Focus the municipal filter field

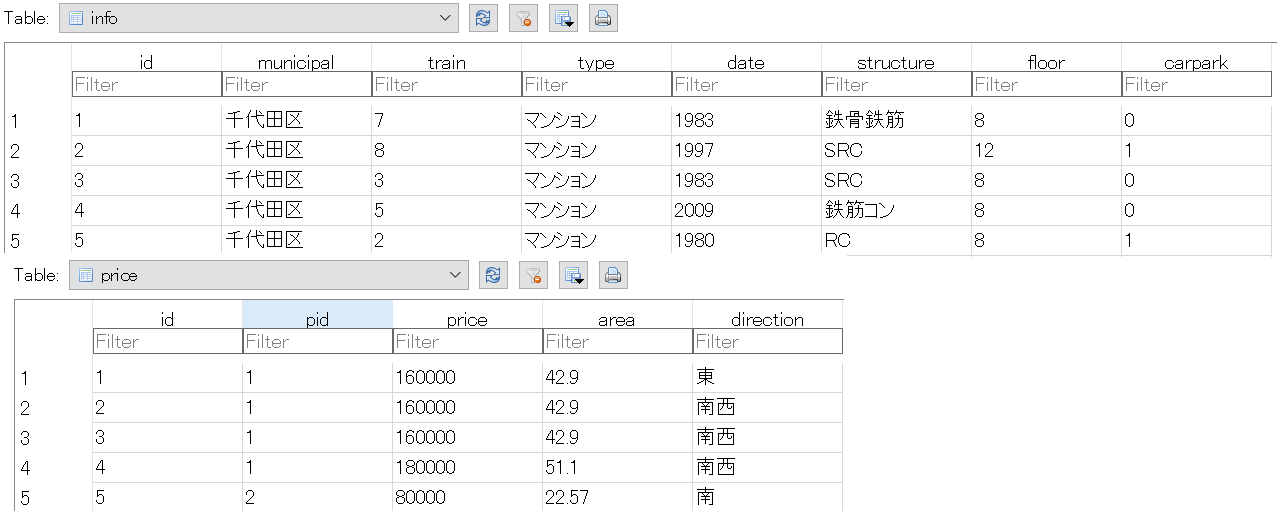click(296, 85)
